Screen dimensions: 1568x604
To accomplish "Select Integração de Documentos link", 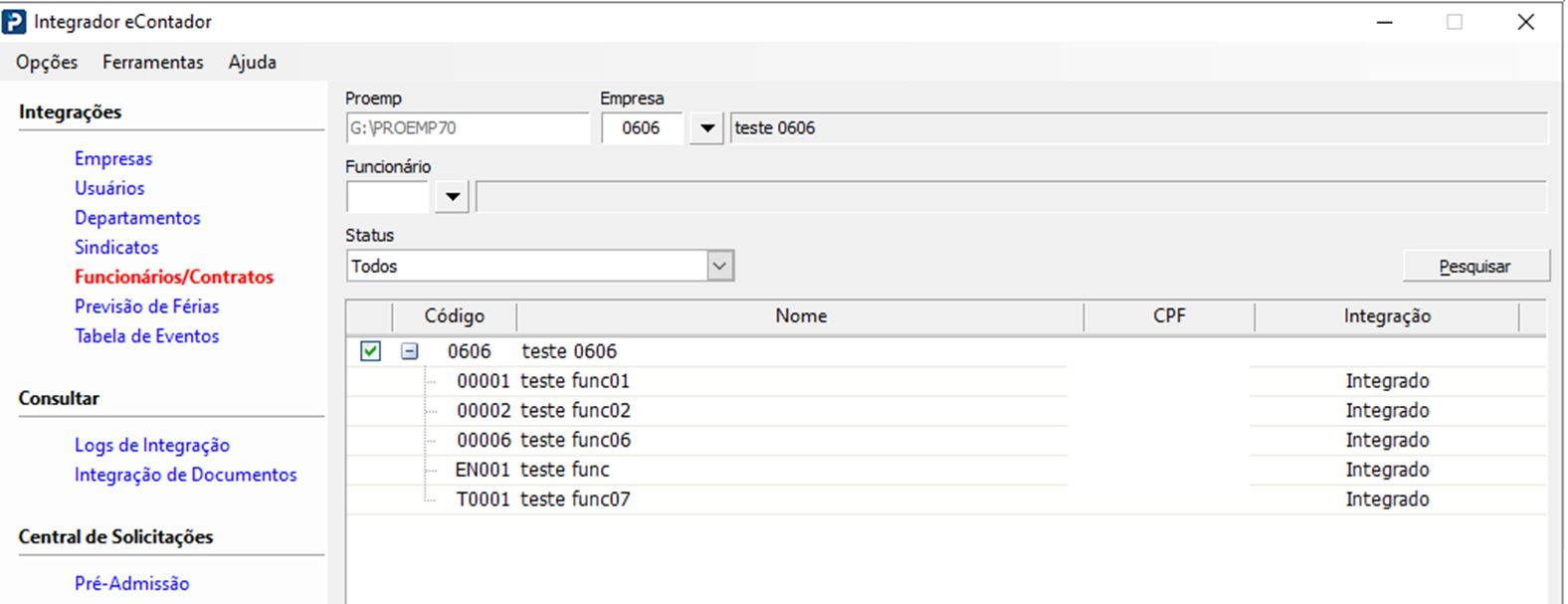I will (185, 475).
